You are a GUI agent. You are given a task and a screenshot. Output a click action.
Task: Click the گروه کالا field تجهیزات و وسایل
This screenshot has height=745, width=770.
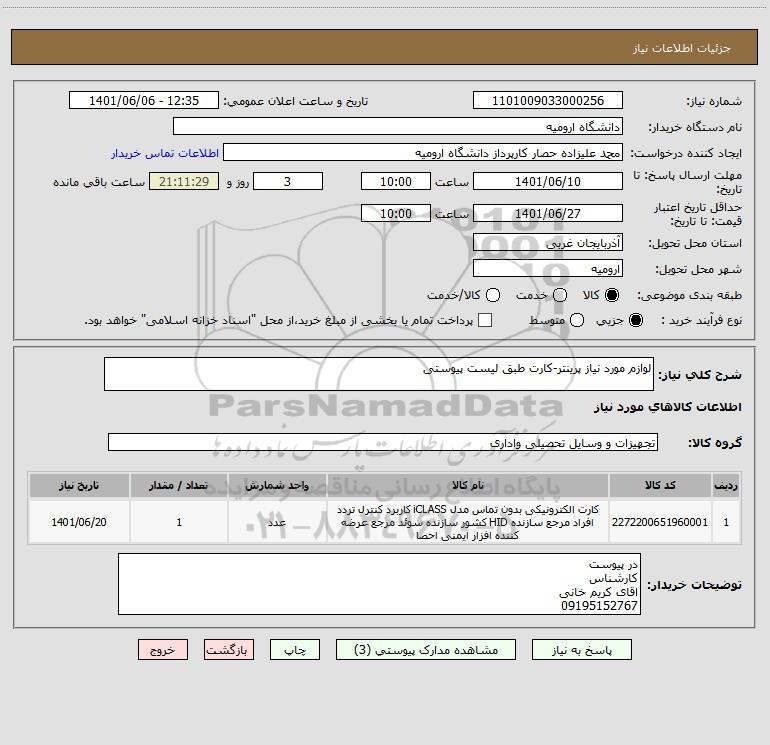(383, 442)
